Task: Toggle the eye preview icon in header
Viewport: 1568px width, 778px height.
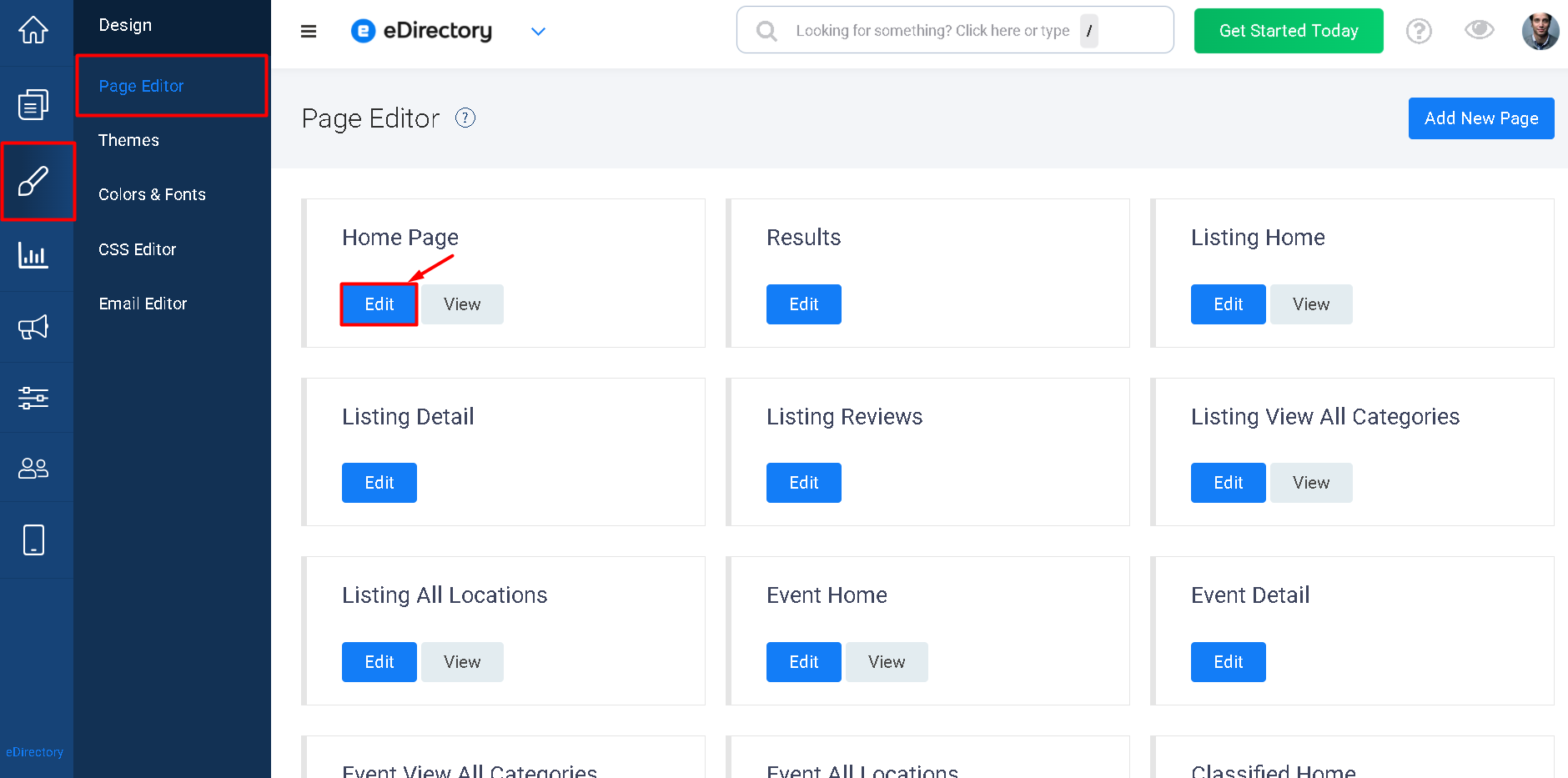Action: point(1480,30)
